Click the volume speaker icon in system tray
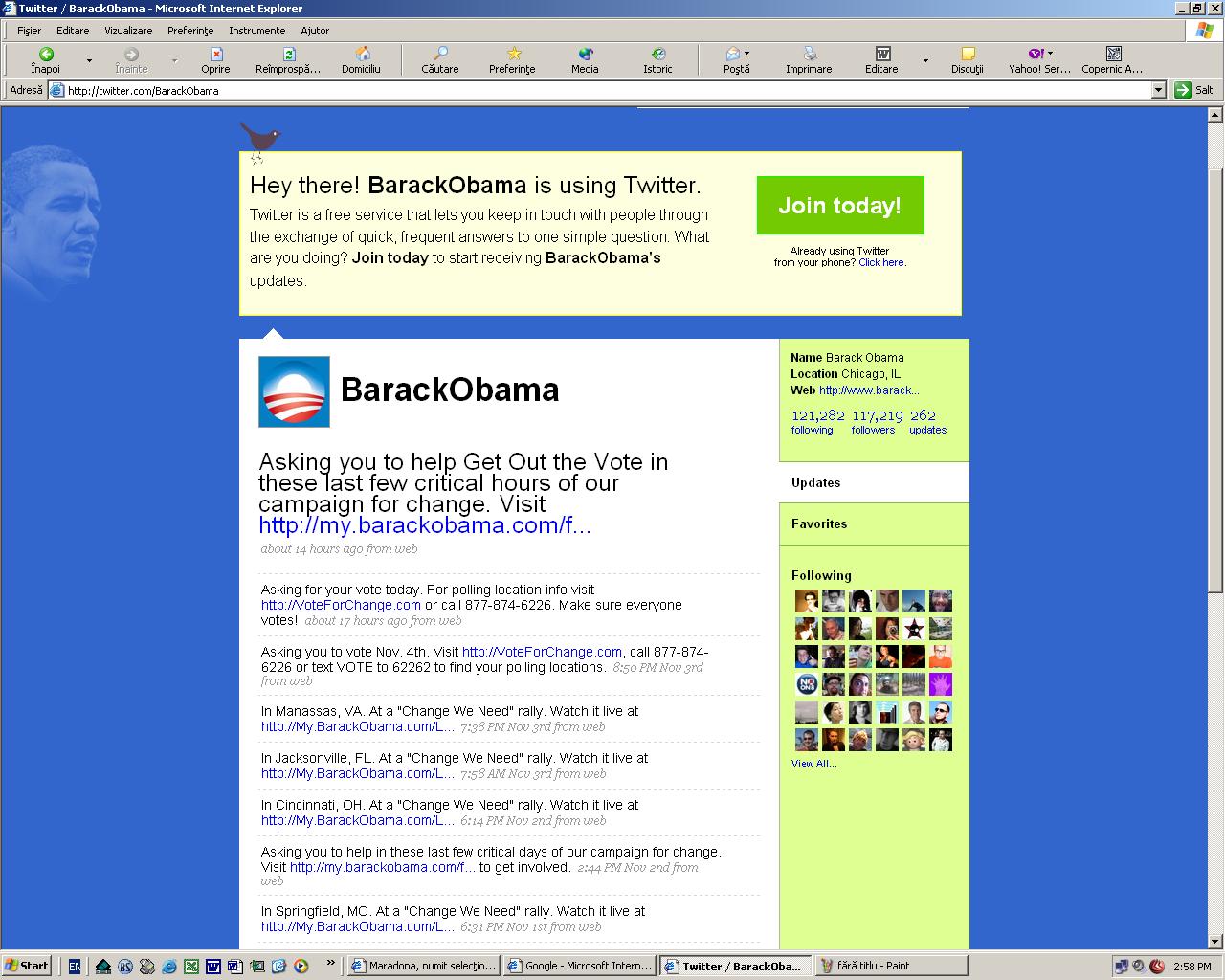 point(1139,966)
